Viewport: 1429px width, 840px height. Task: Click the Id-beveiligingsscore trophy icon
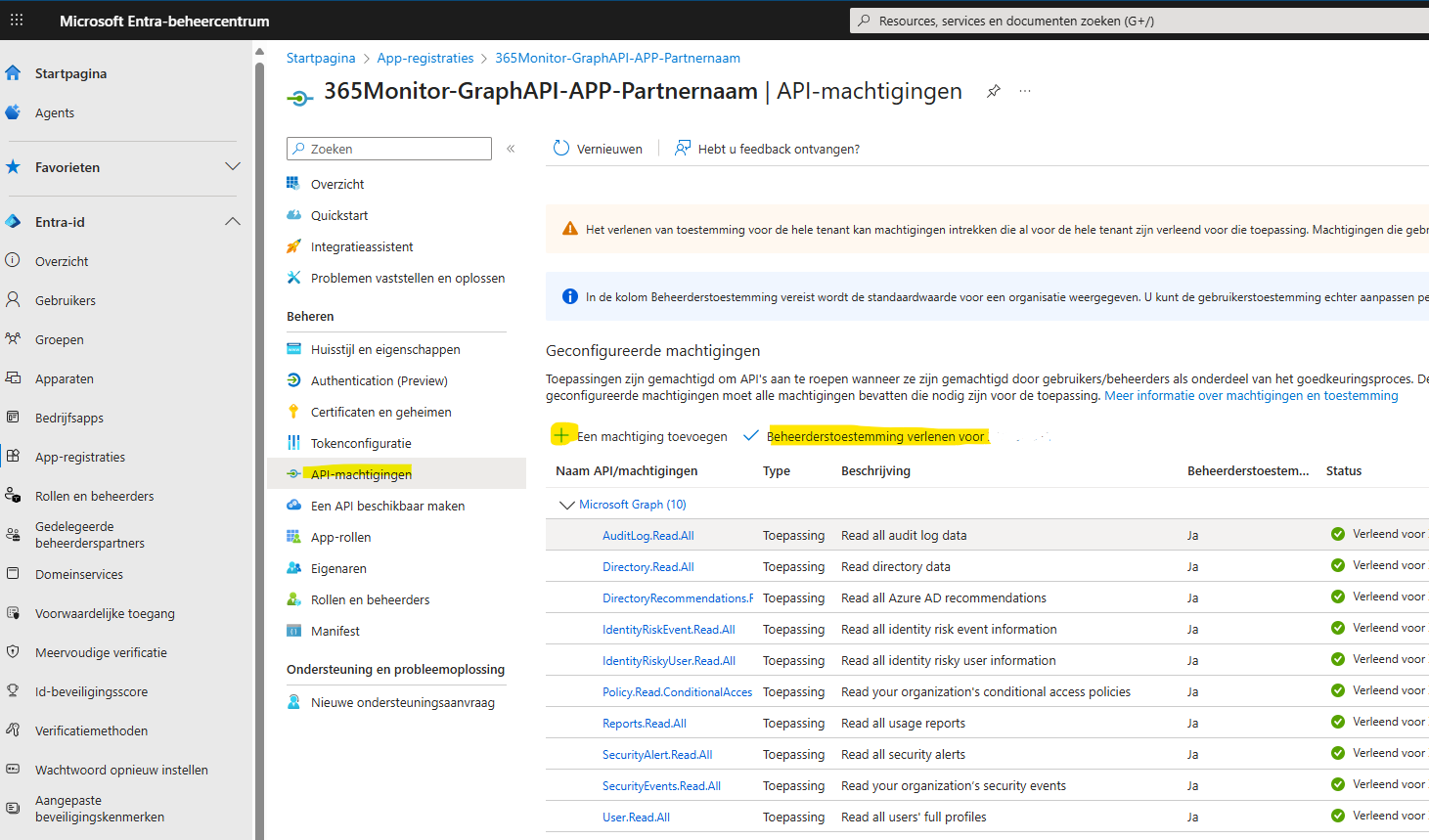[x=13, y=690]
